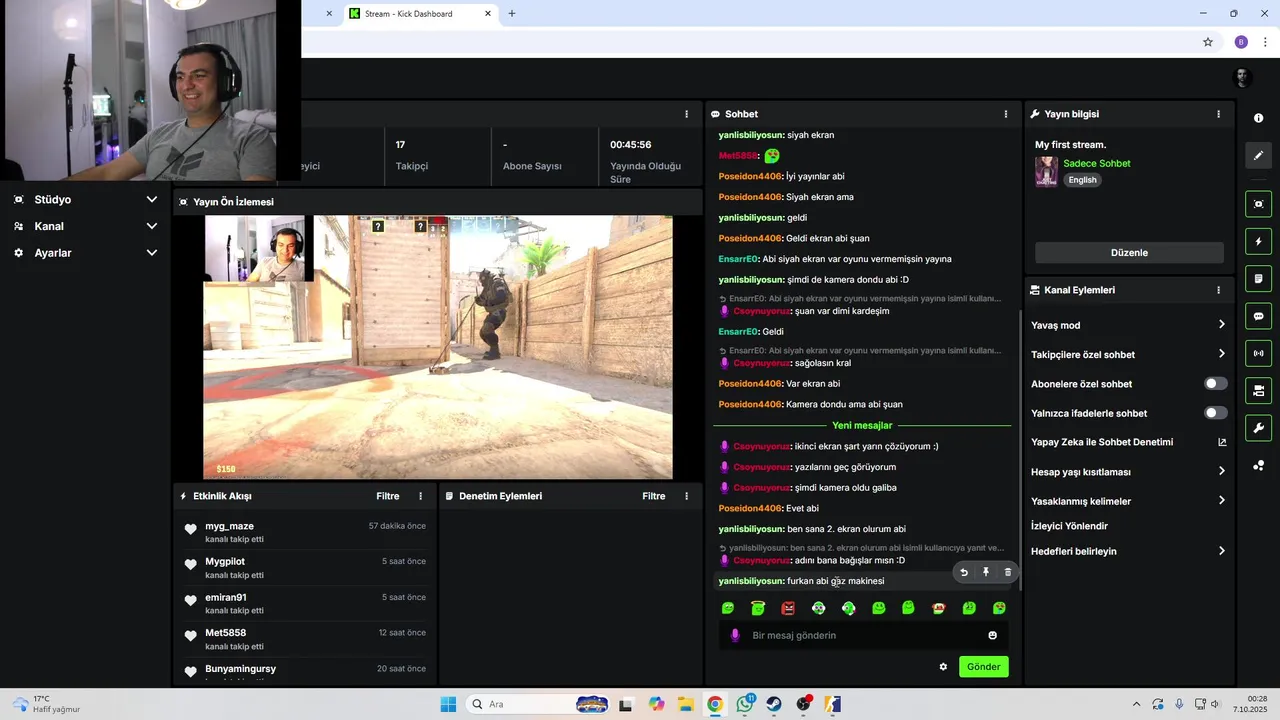Open three-dot menu of Kanal Eylemleri panel
Screen dimensions: 1280x720
(x=1218, y=290)
